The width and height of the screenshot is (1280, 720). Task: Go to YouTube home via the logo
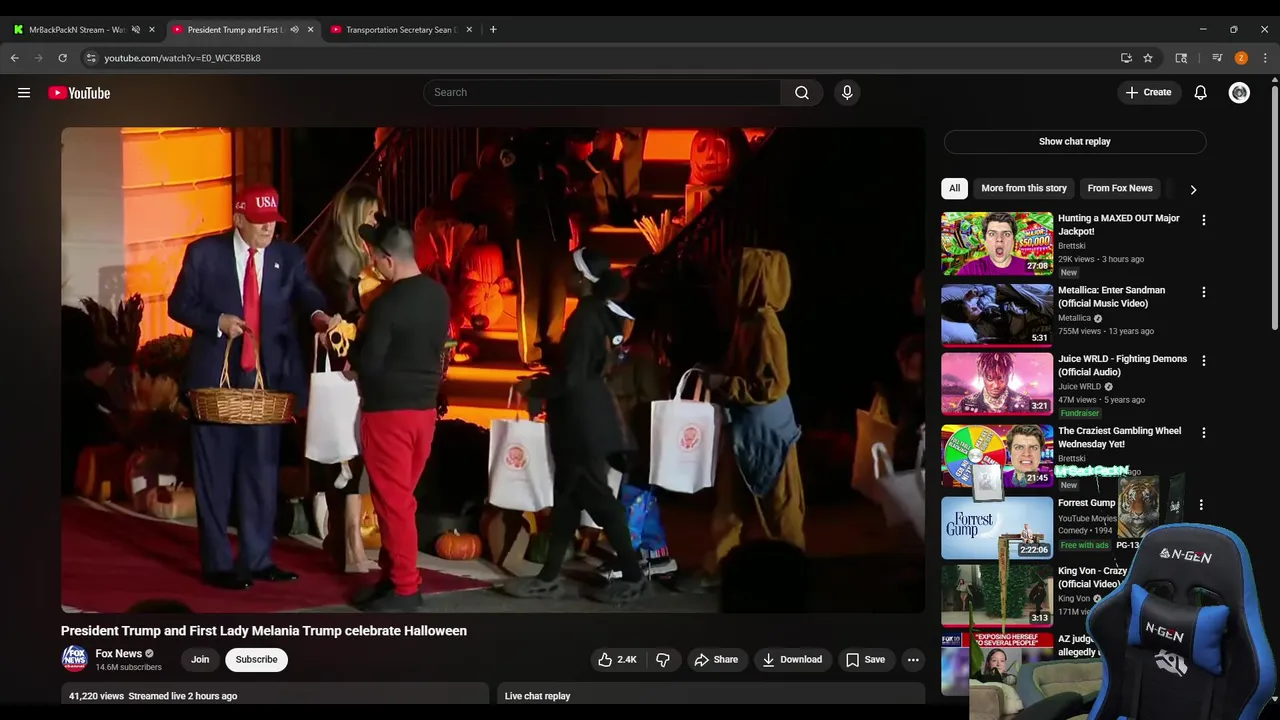79,93
